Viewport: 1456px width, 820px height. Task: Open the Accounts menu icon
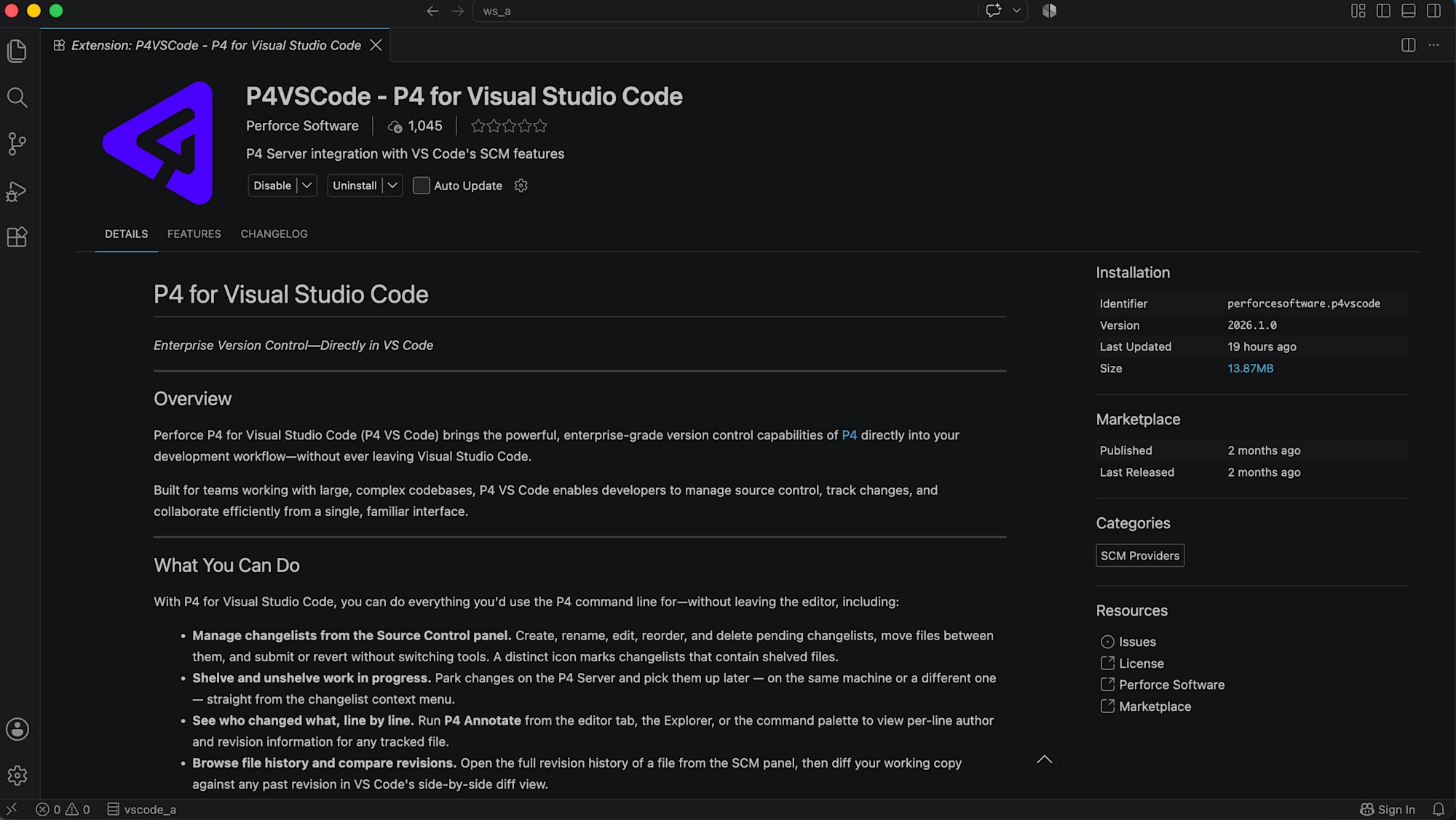pos(17,729)
